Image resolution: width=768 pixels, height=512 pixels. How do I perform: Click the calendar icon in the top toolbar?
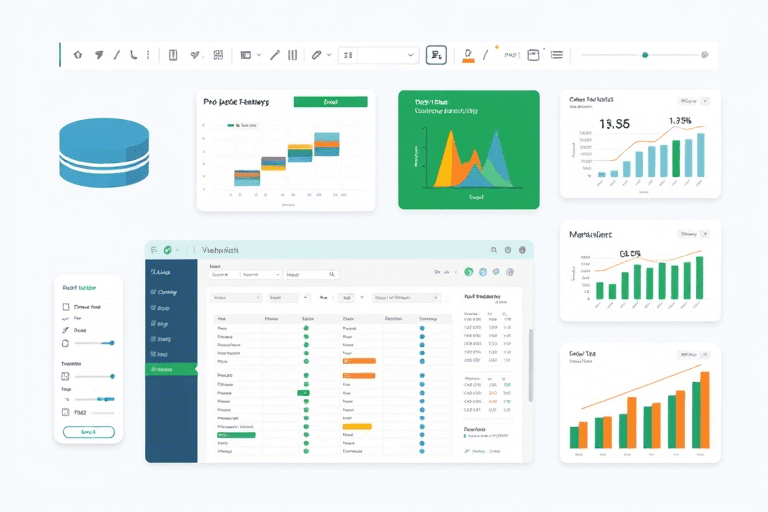click(533, 55)
